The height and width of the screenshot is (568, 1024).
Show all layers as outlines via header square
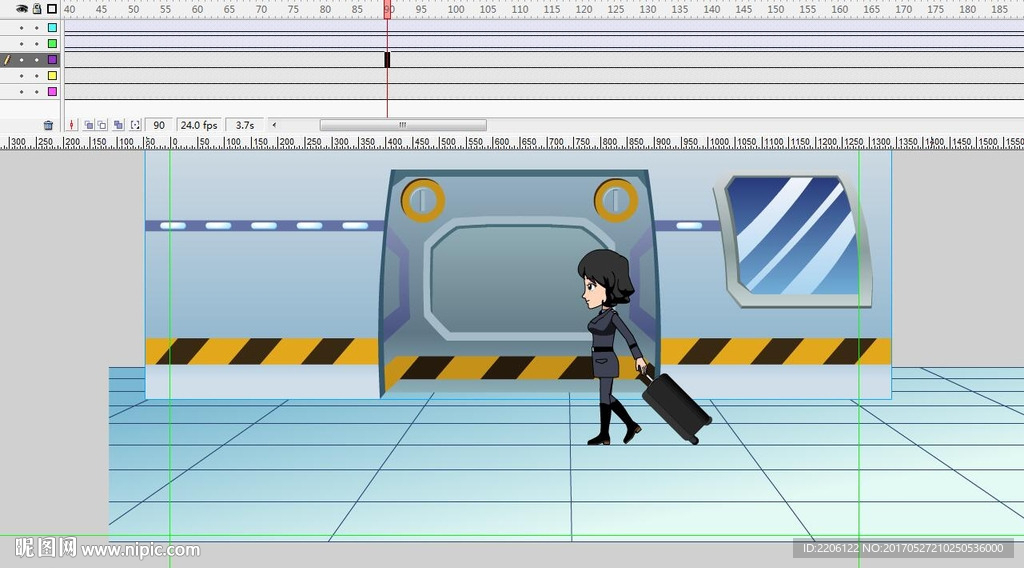[52, 9]
